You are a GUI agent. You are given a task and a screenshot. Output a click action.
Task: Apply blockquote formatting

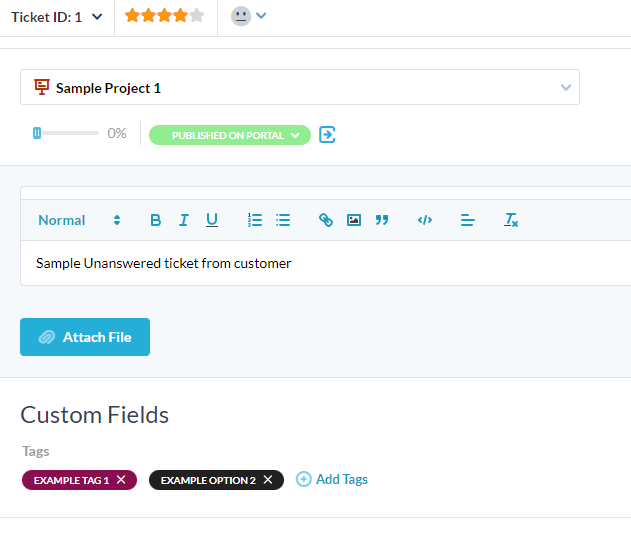coord(382,220)
